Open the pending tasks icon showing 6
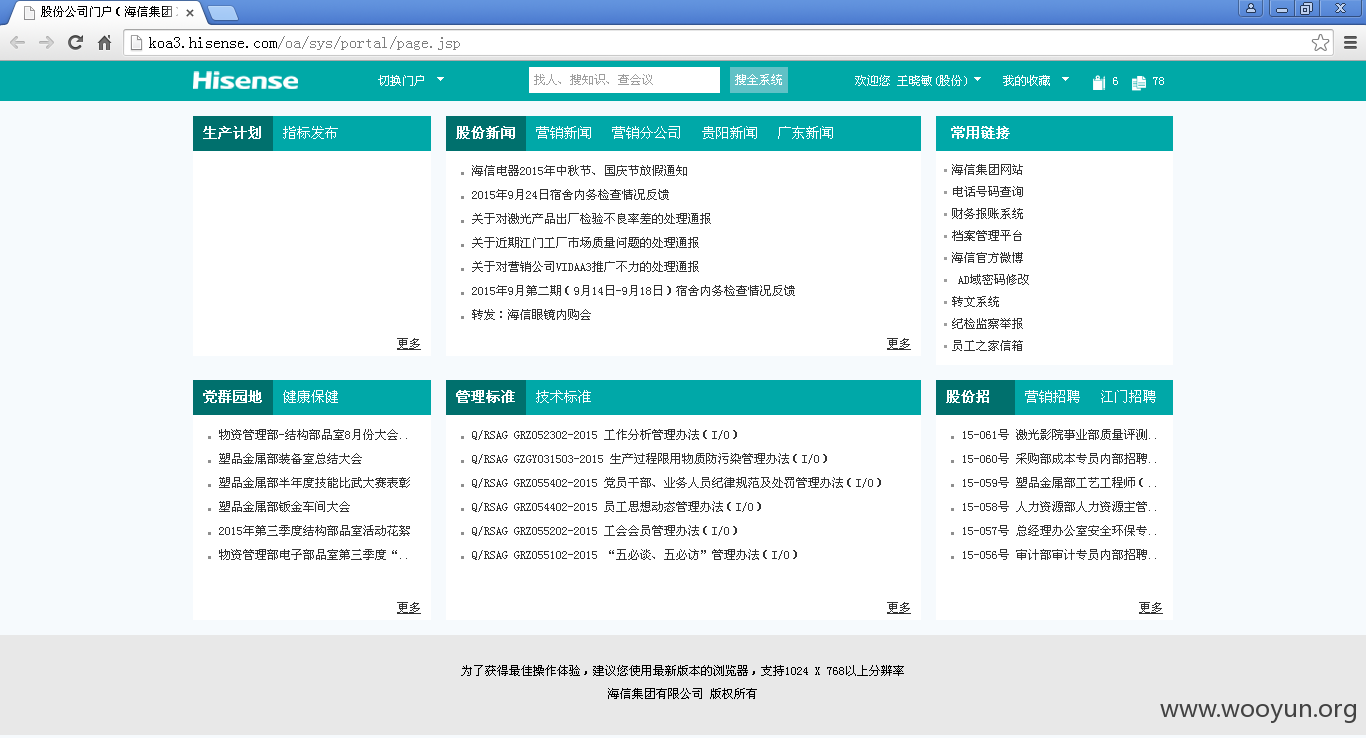The height and width of the screenshot is (738, 1366). click(x=1099, y=82)
